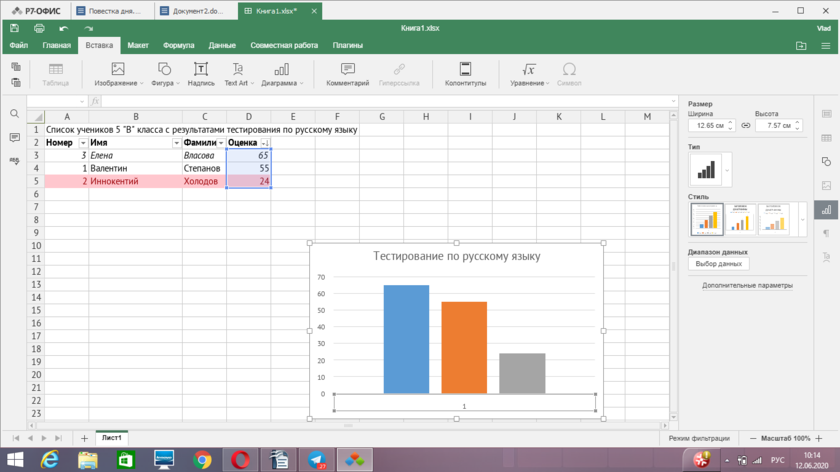
Task: Switch to the Формула ribbon tab
Action: pos(178,45)
